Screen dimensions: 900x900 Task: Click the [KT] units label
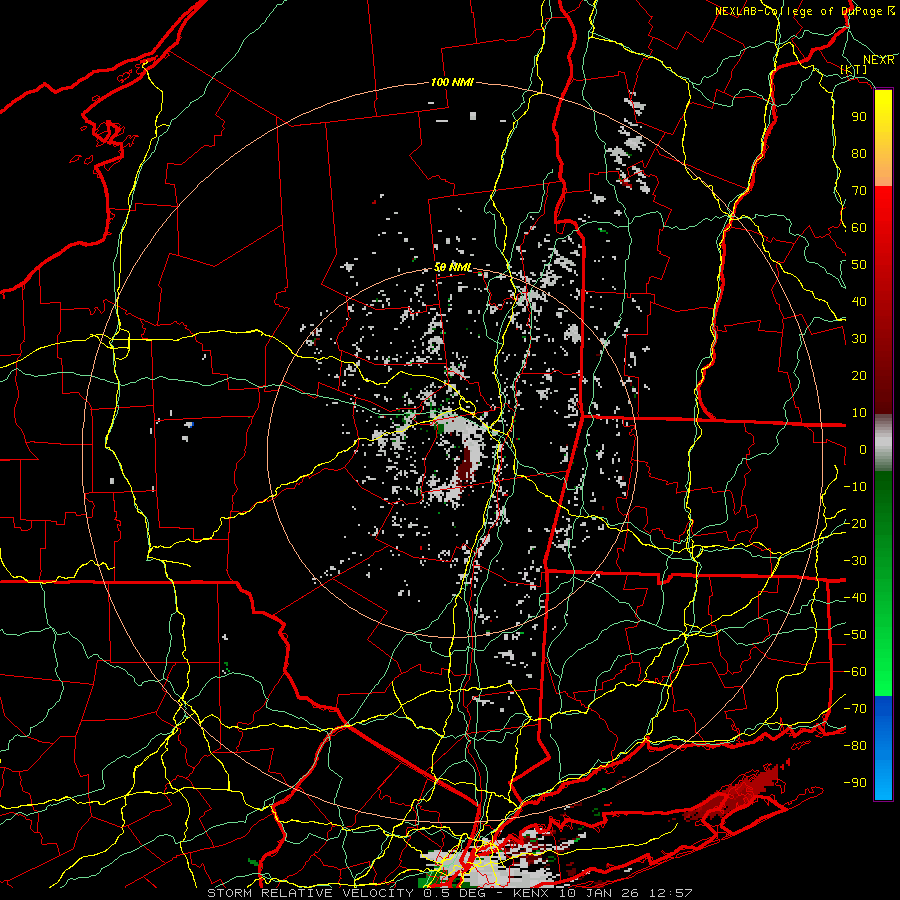point(854,69)
